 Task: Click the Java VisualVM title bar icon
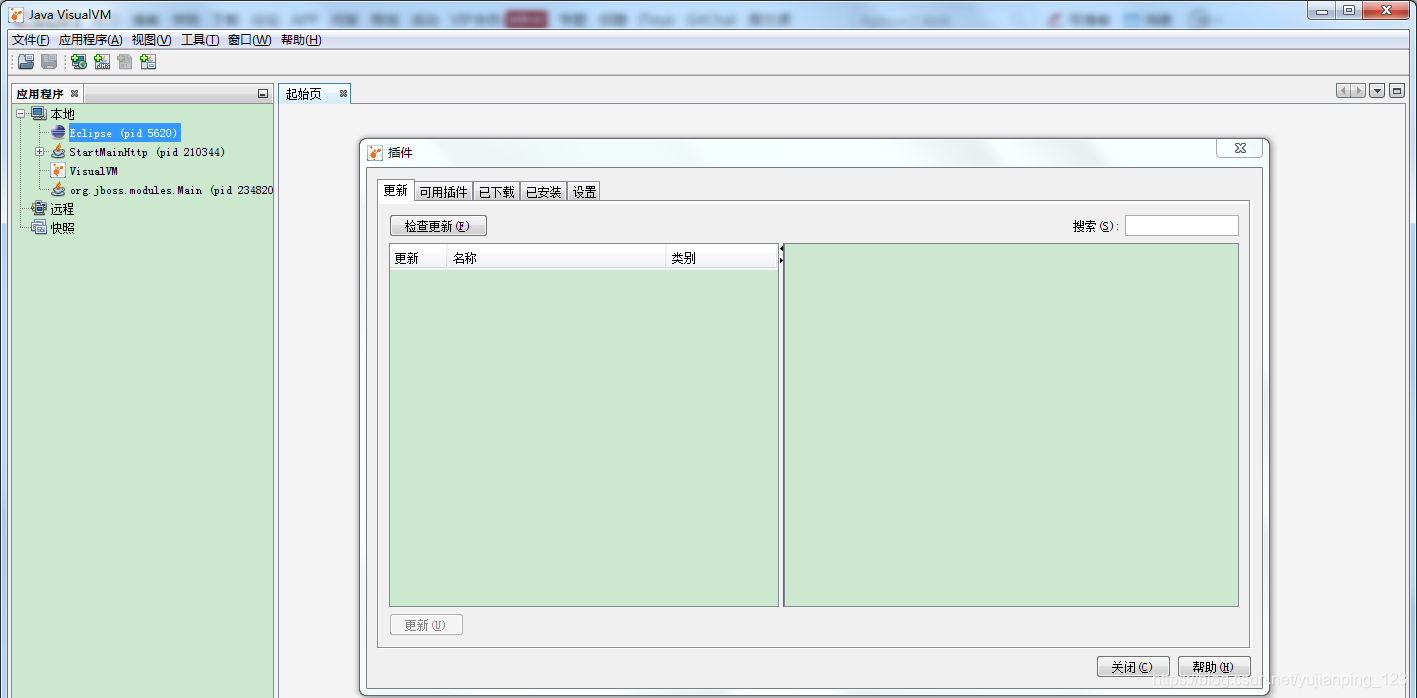coord(16,14)
